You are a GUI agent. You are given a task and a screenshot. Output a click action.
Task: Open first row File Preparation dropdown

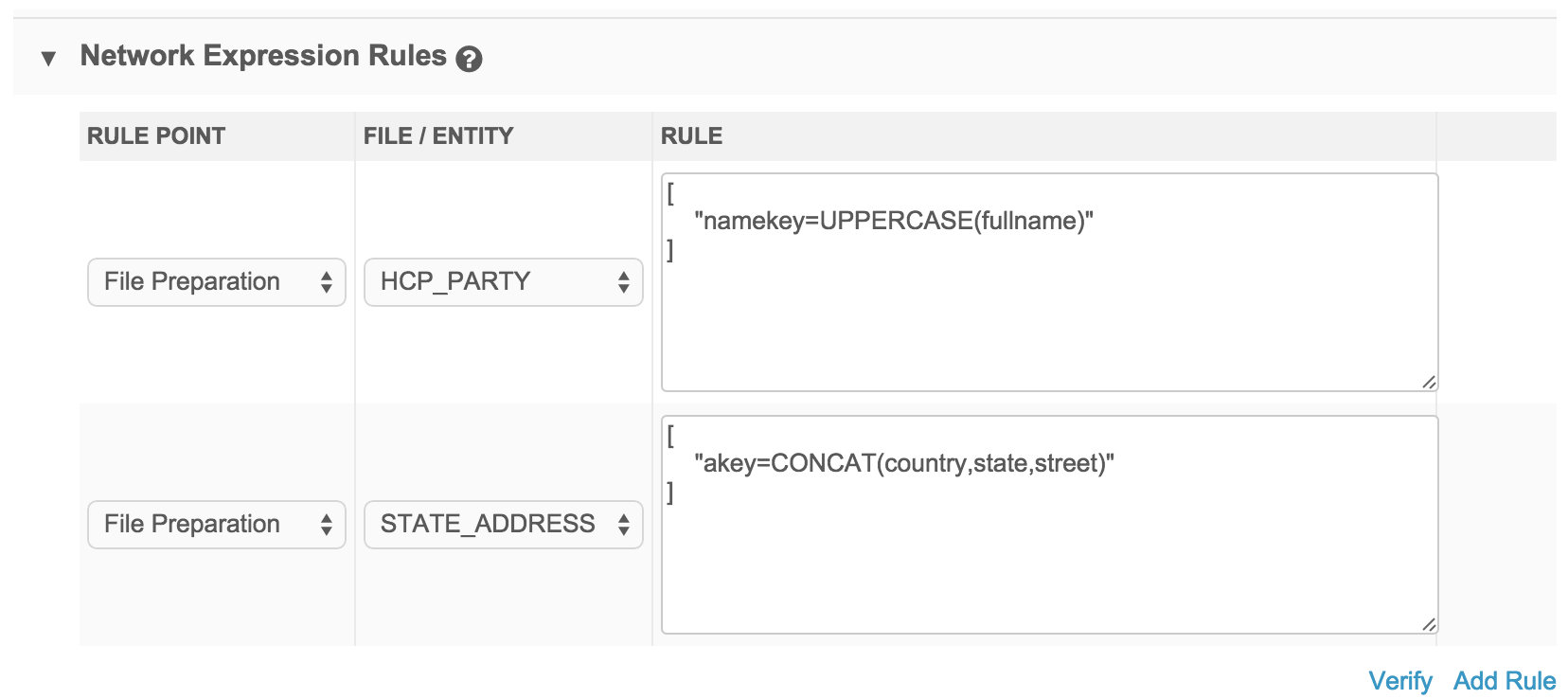[216, 282]
